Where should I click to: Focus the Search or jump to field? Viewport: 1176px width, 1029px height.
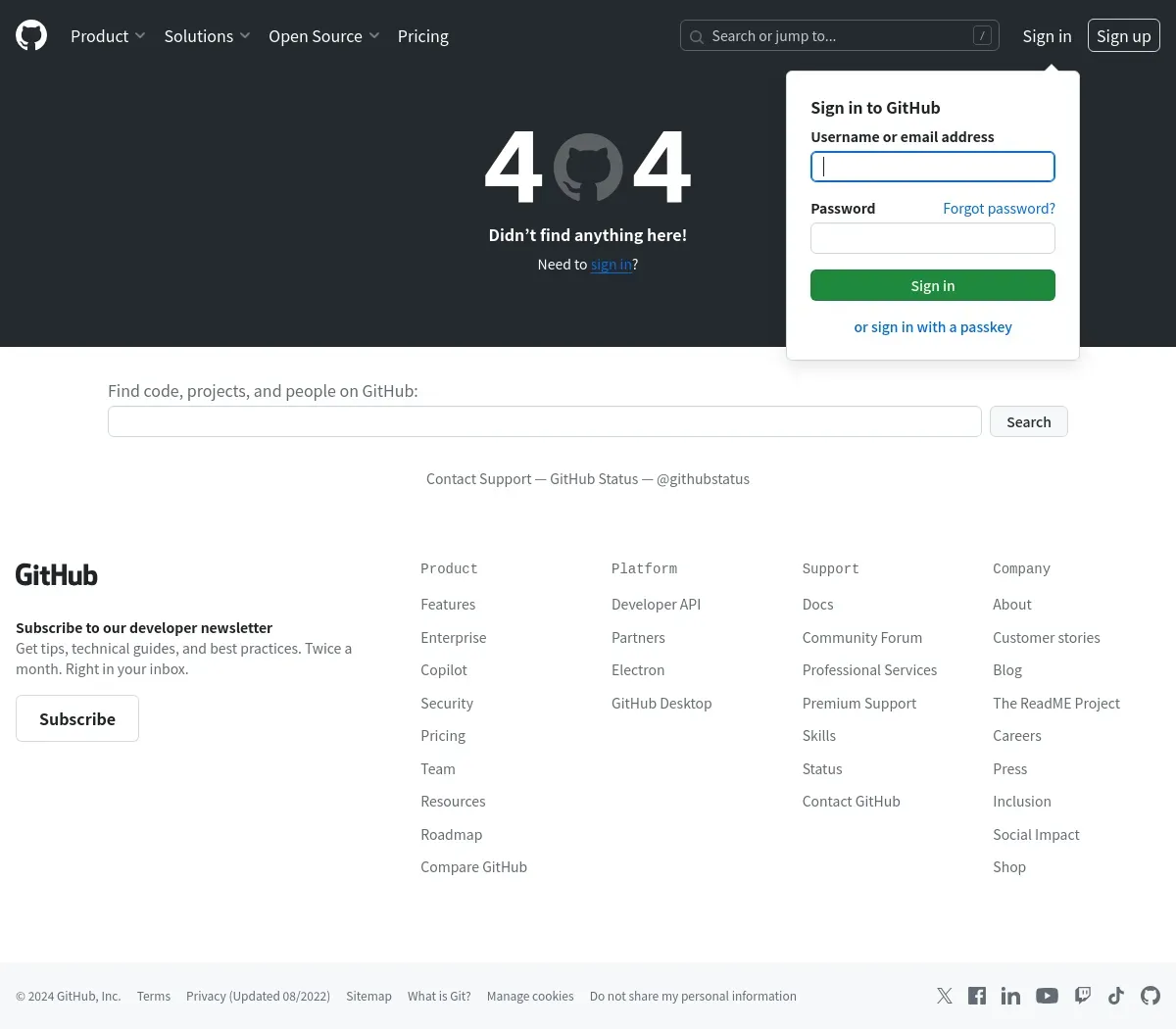(840, 36)
